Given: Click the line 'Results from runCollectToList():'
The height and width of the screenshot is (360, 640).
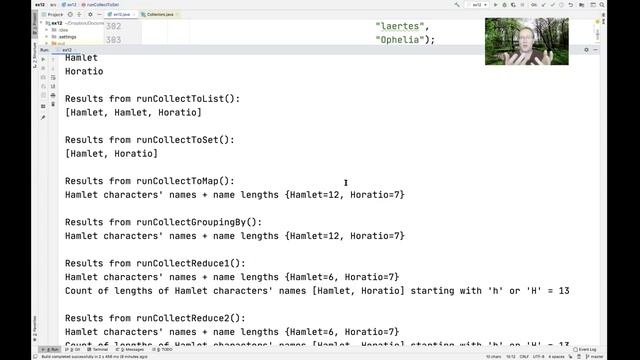Looking at the screenshot, I should point(152,99).
